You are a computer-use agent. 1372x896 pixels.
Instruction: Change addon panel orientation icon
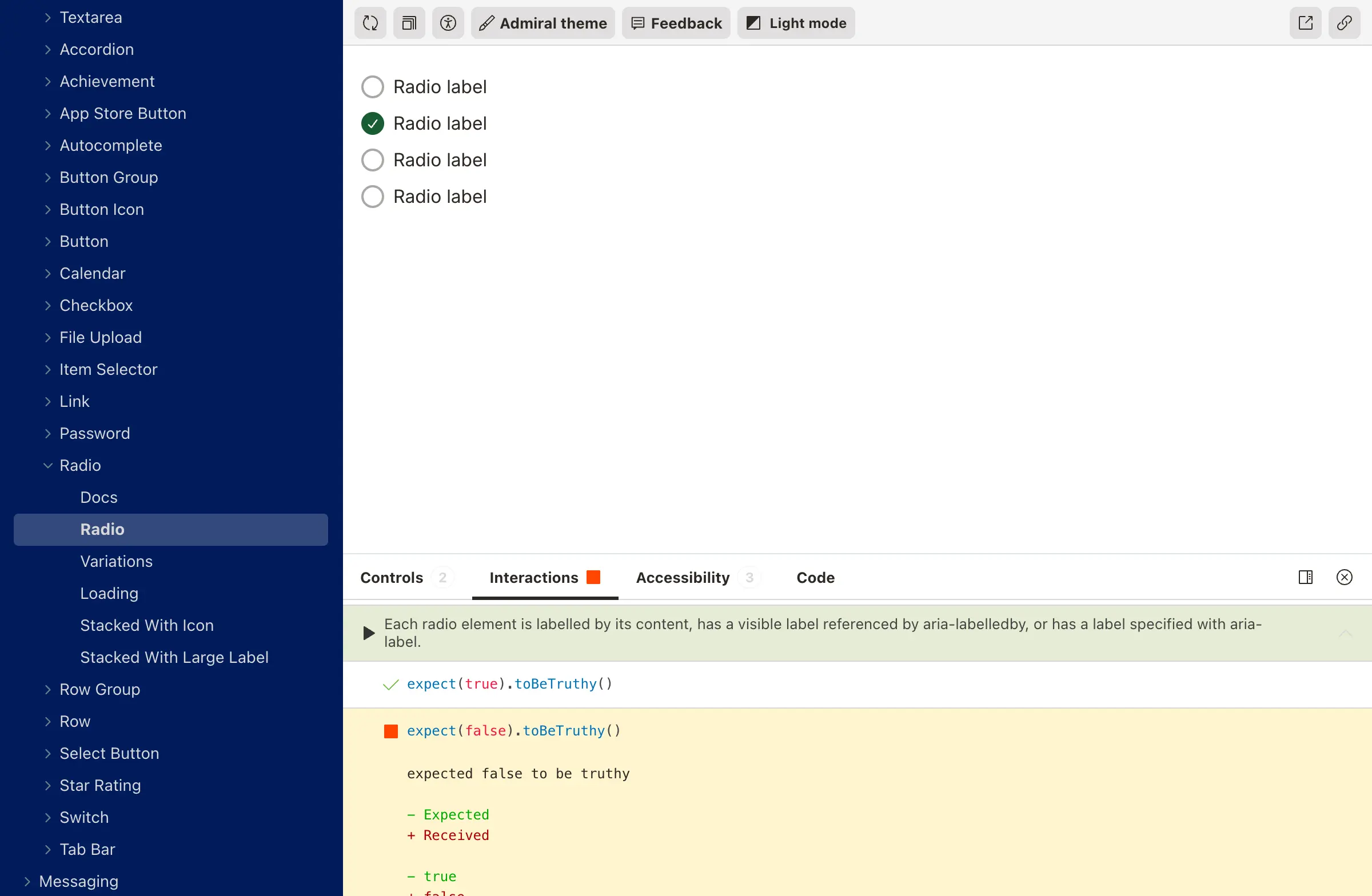[x=1305, y=577]
